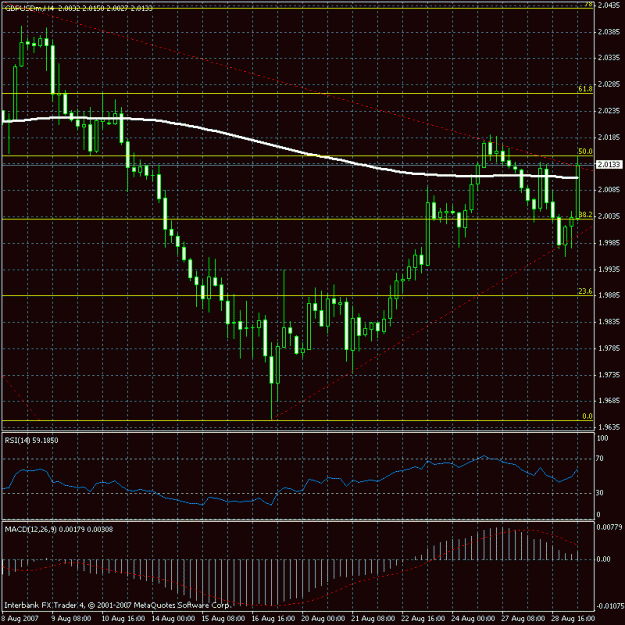Click the 1.9885 price axis label
Screen dimensions: 625x625
pos(609,296)
